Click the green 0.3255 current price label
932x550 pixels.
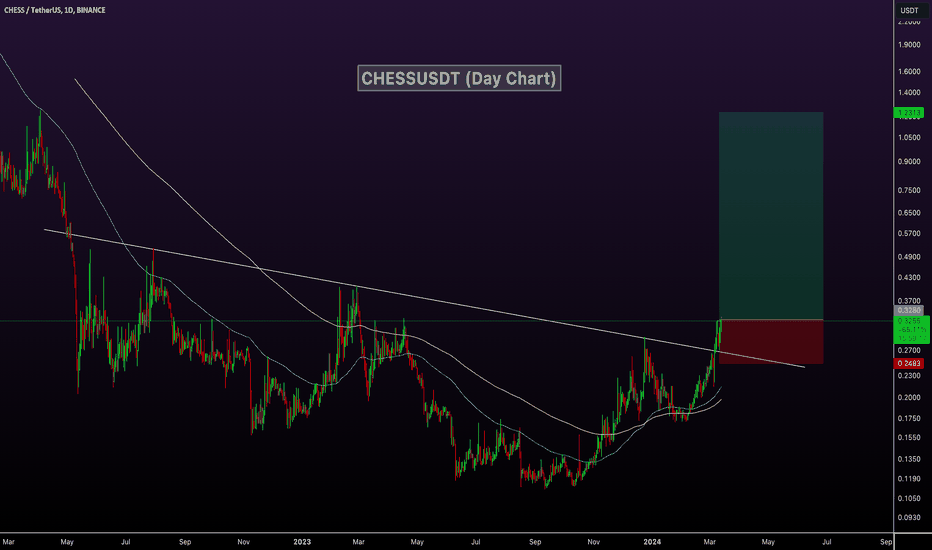point(911,329)
